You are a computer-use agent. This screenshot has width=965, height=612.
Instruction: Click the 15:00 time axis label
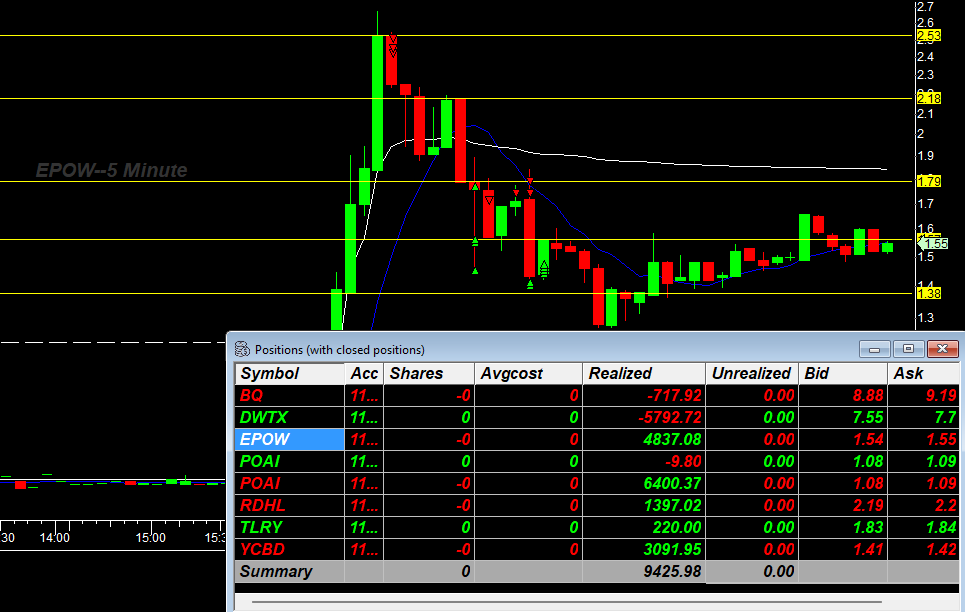coord(150,538)
